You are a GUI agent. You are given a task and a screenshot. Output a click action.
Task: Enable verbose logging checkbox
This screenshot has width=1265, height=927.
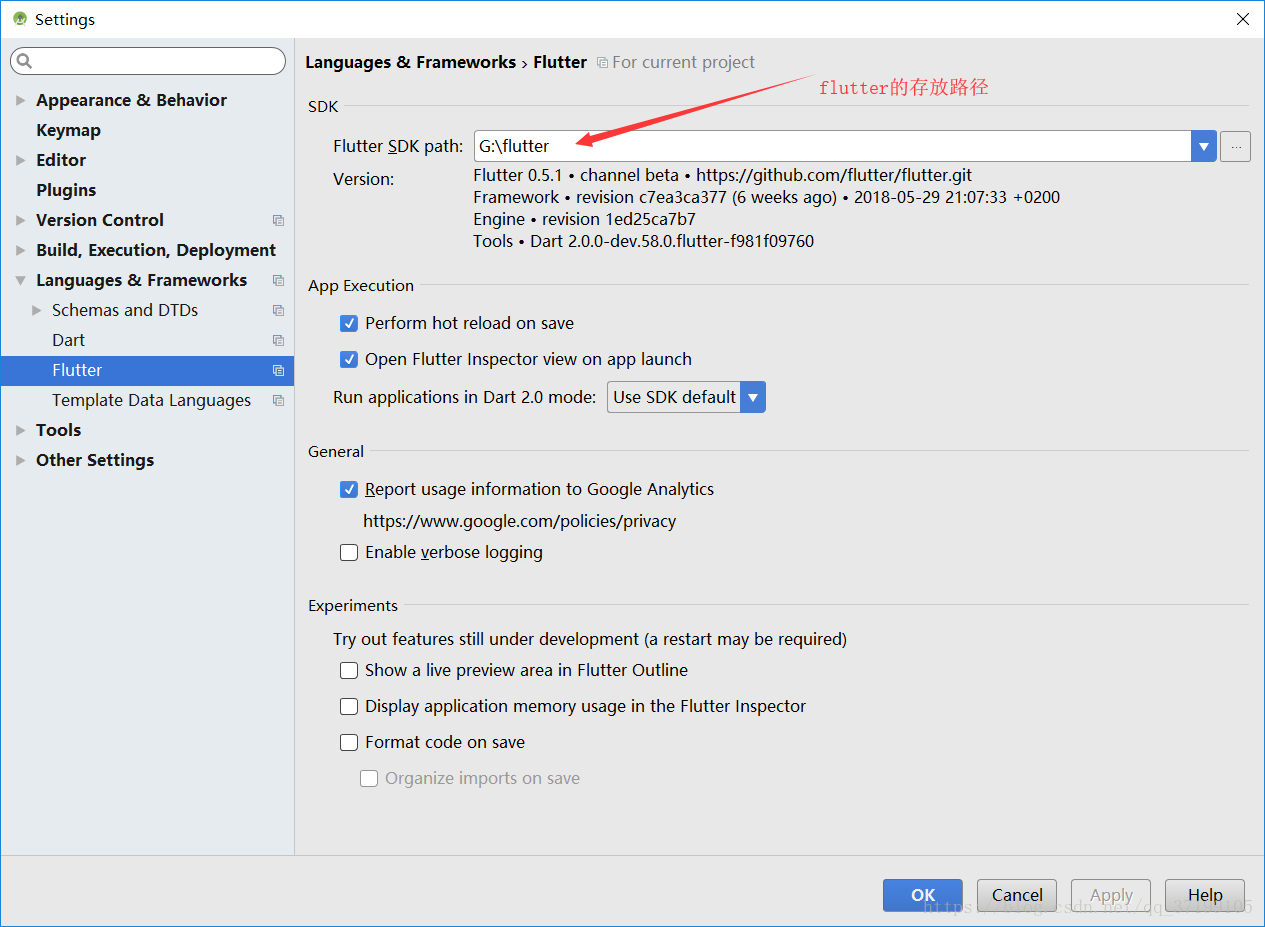click(x=349, y=552)
